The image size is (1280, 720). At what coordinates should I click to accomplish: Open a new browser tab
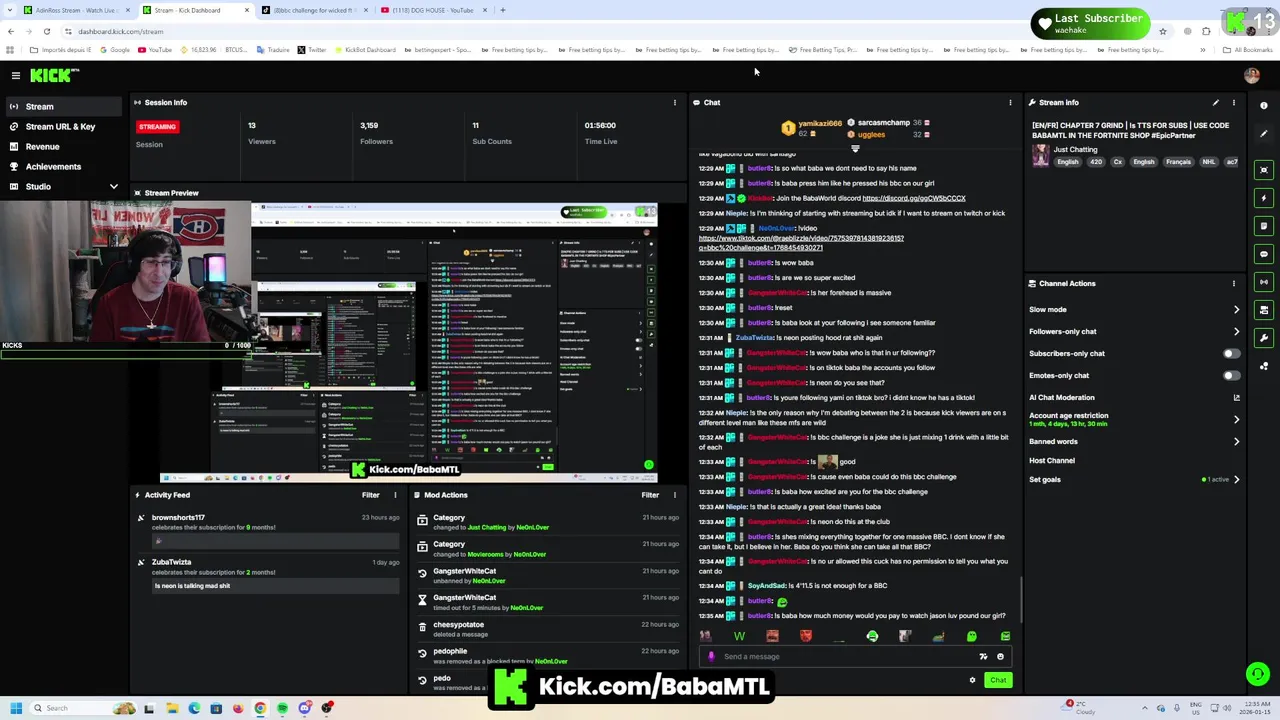pos(503,10)
